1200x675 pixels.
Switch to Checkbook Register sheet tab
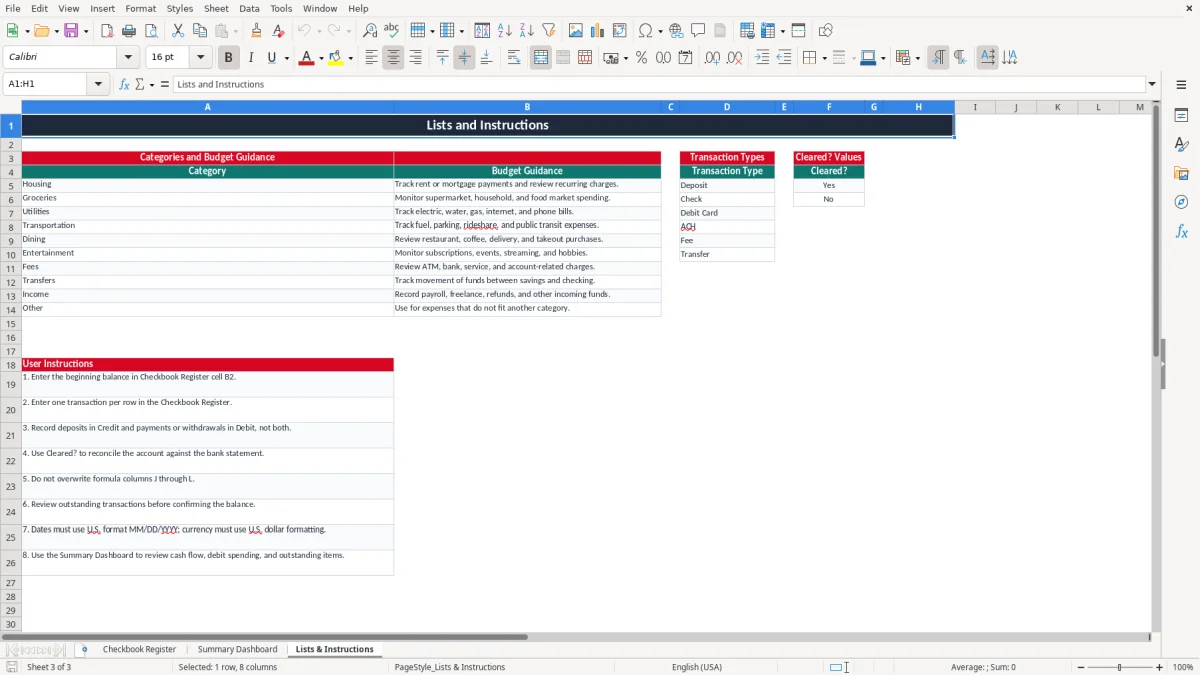139,649
